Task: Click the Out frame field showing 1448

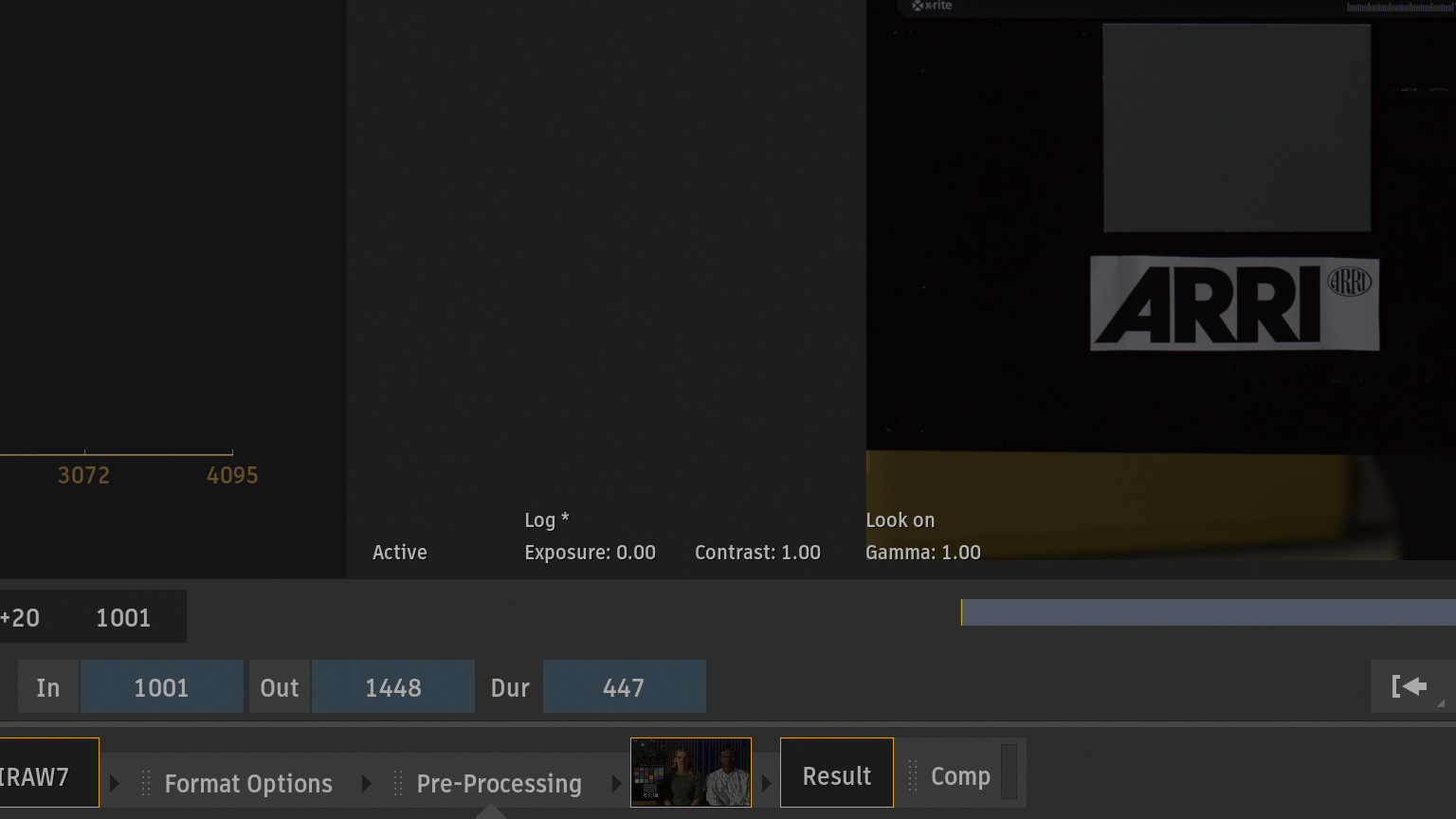Action: coord(393,686)
